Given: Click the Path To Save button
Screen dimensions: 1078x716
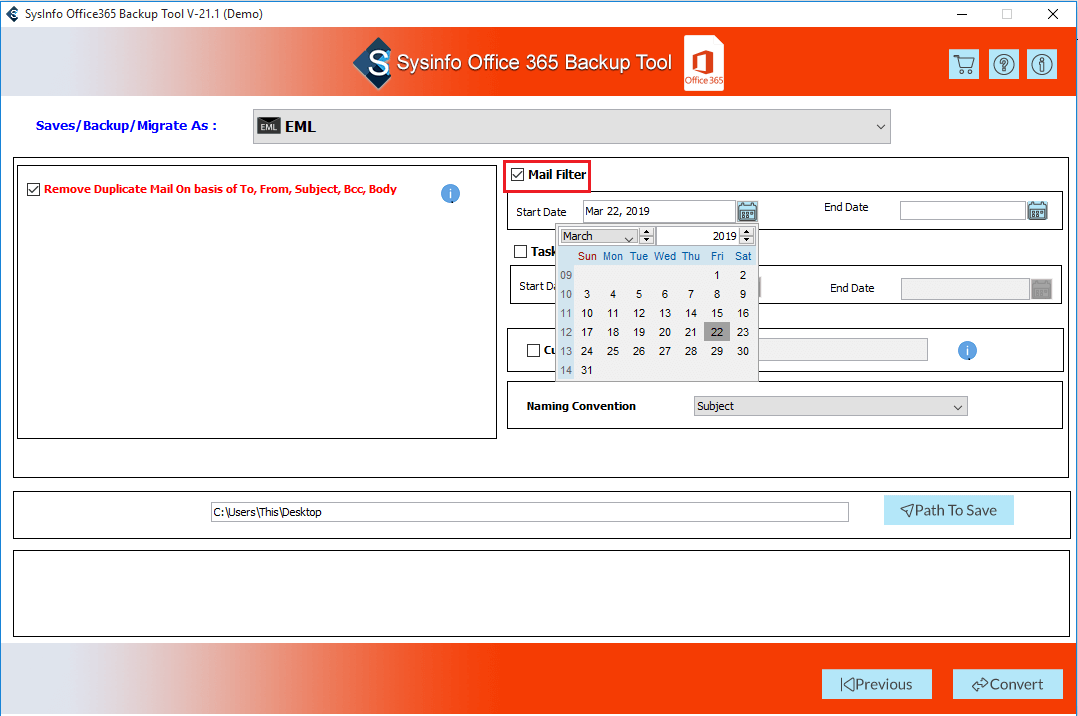Looking at the screenshot, I should click(948, 510).
